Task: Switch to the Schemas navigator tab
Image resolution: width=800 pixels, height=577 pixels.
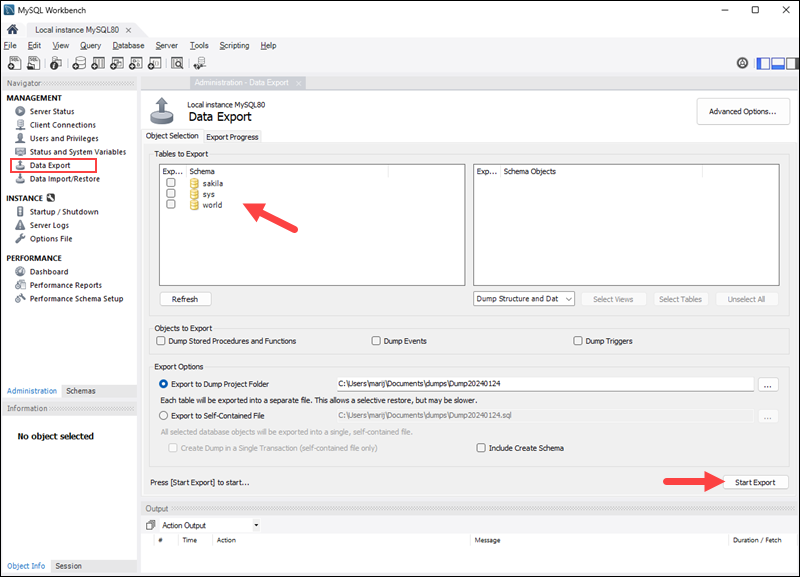Action: tap(81, 391)
